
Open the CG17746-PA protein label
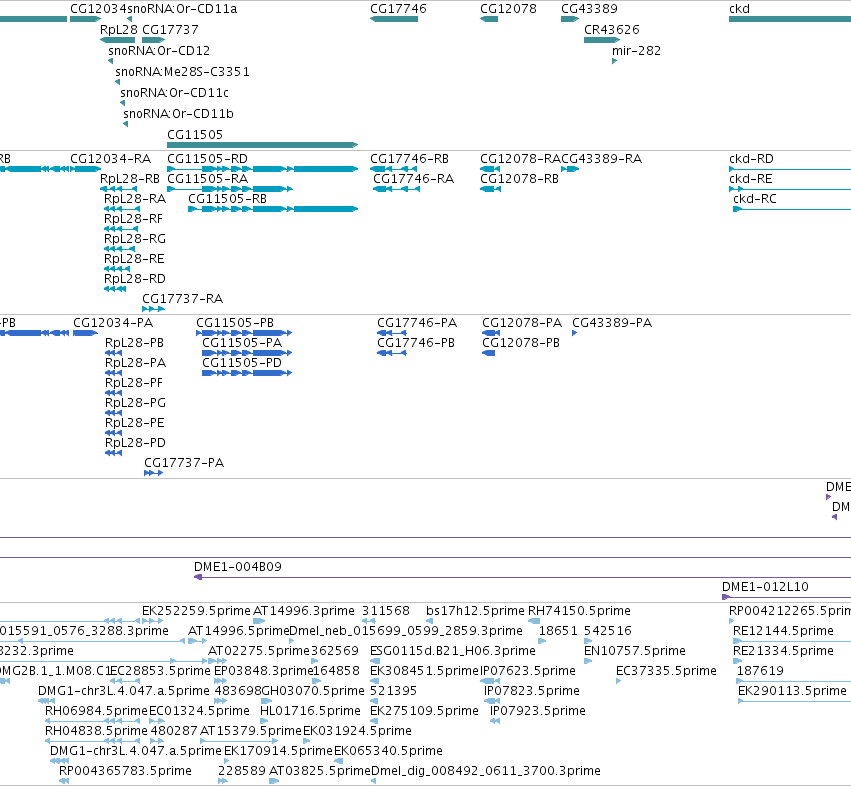point(417,323)
